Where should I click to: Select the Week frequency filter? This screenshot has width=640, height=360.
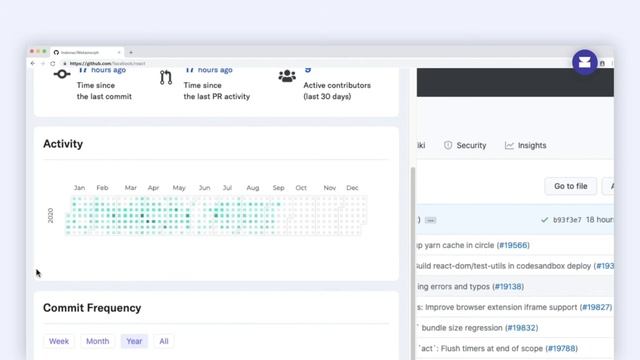coord(59,341)
